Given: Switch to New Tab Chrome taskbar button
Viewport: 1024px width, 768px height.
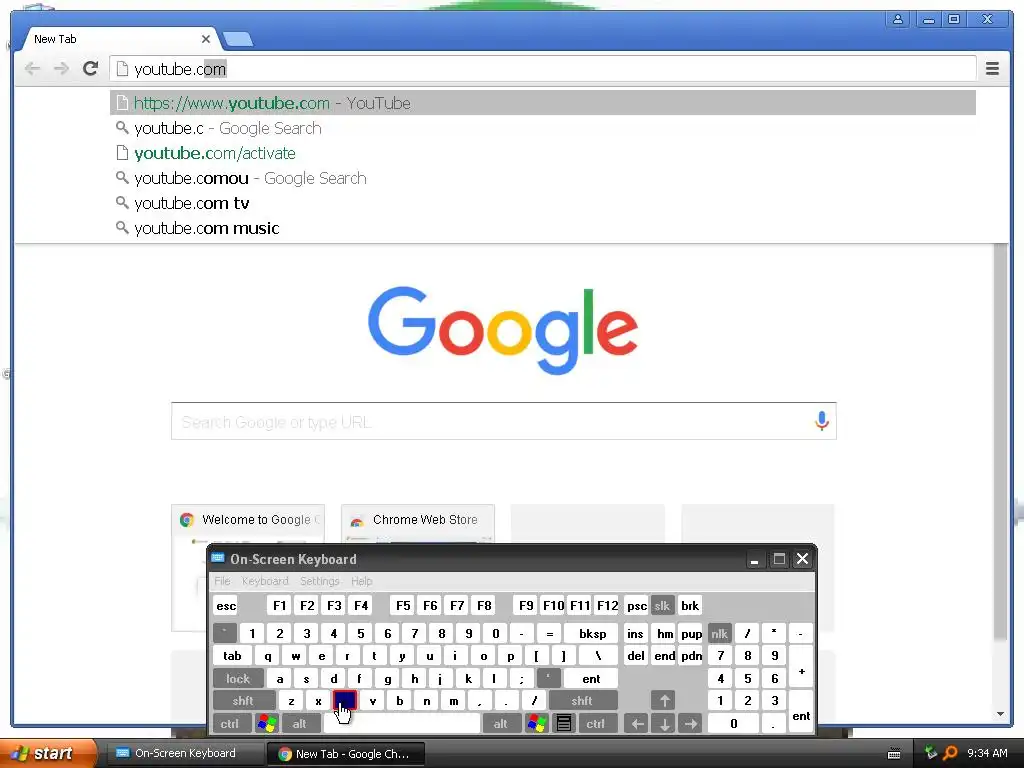Looking at the screenshot, I should tap(345, 754).
